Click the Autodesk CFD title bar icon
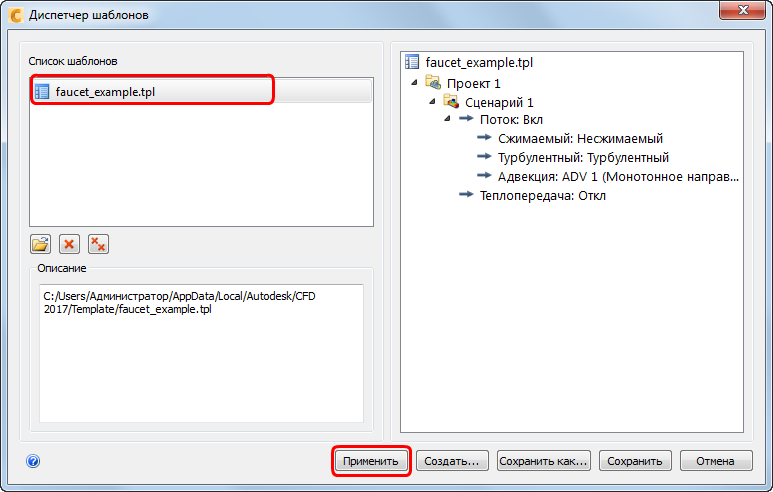 (16, 15)
